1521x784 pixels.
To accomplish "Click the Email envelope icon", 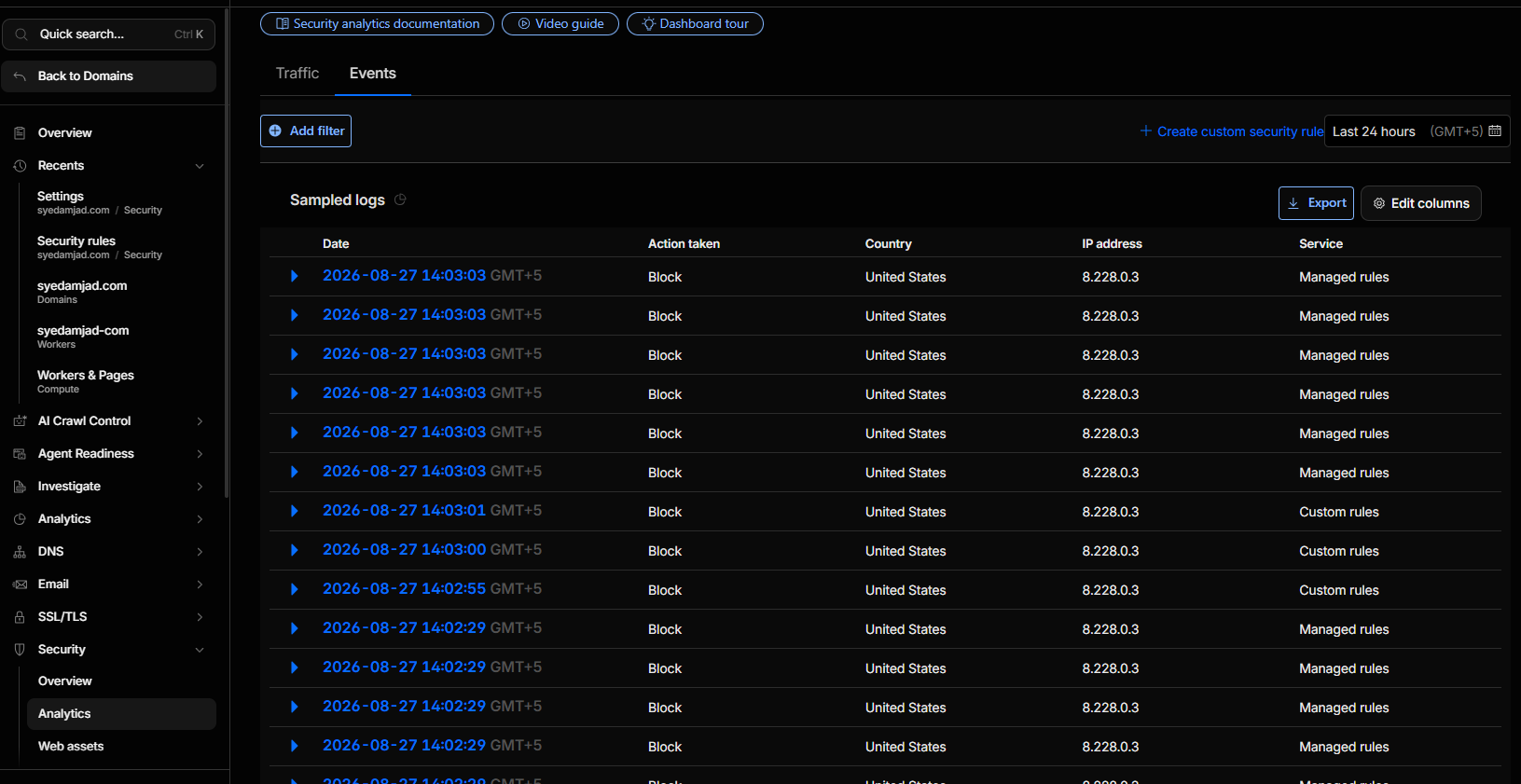I will (x=20, y=585).
